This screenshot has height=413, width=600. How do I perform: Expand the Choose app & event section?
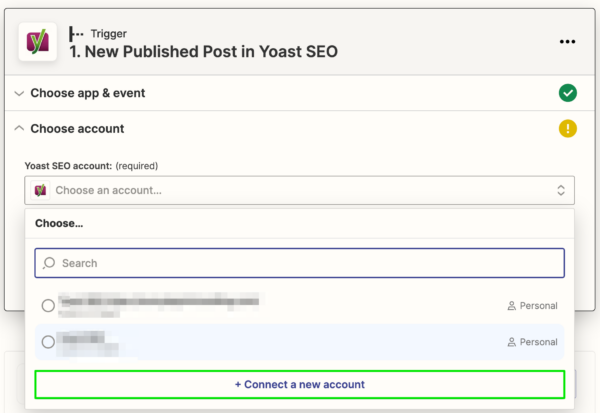pos(300,93)
